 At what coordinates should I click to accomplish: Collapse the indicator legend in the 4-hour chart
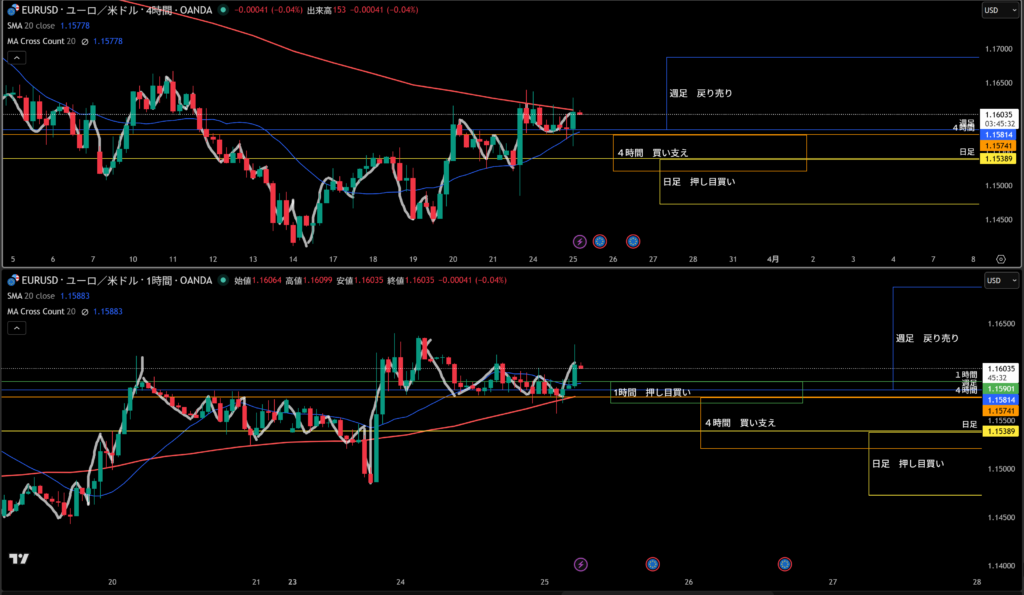point(15,57)
